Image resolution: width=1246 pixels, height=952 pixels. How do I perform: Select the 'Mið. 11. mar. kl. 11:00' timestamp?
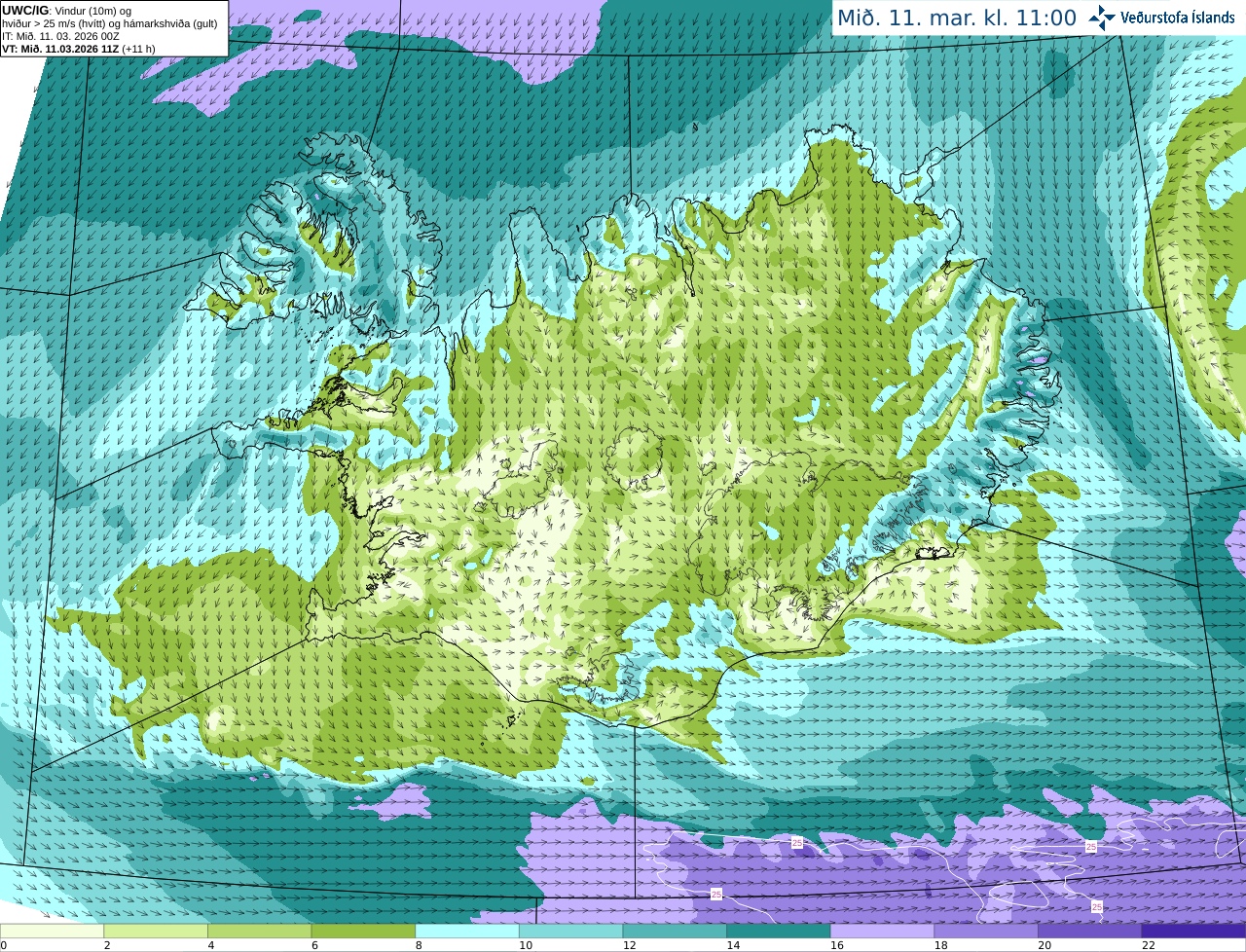coord(957,18)
